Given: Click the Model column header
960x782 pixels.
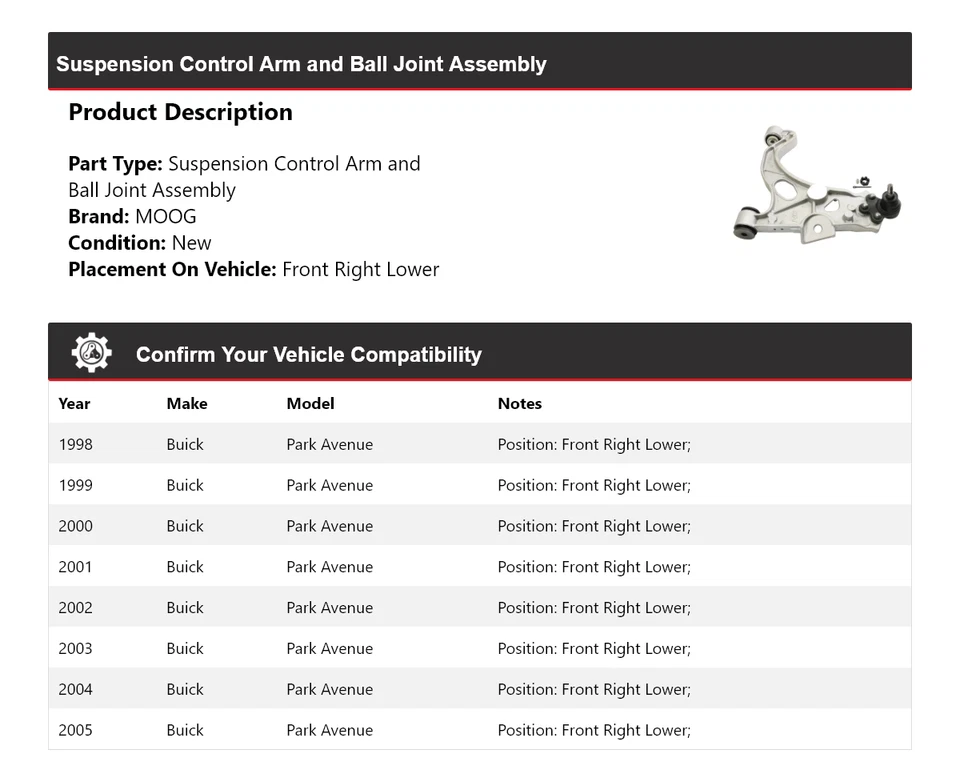Looking at the screenshot, I should click(310, 404).
